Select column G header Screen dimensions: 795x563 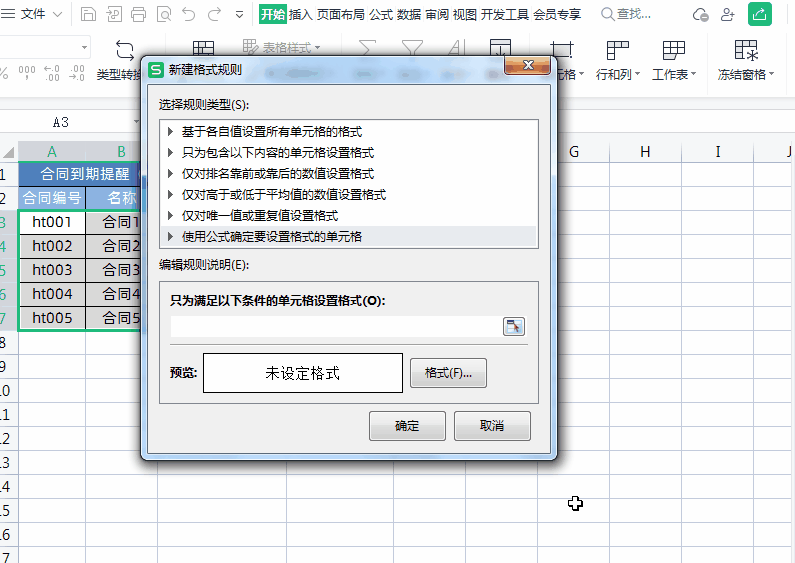[x=574, y=152]
